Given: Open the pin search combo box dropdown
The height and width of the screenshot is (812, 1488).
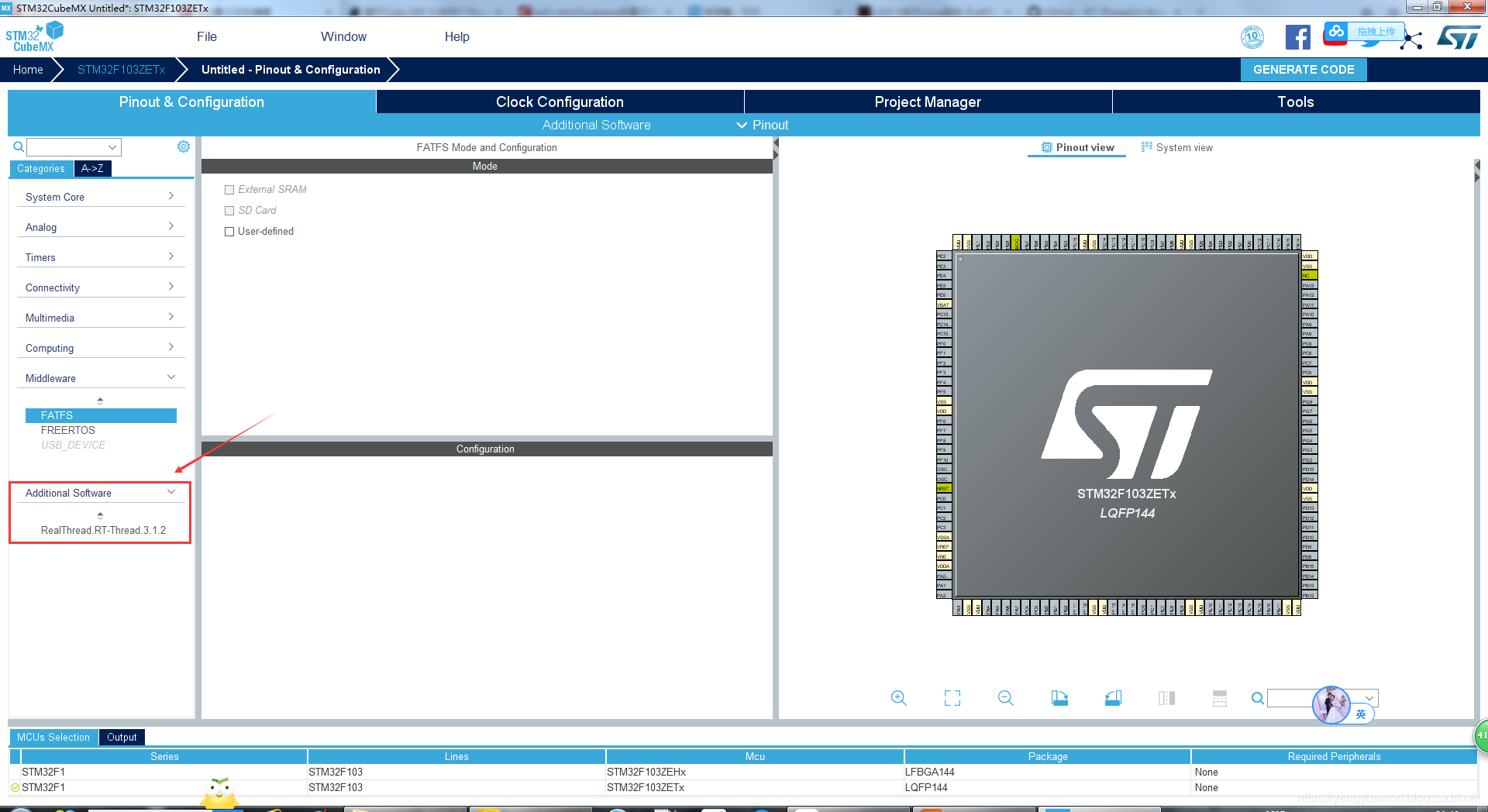Looking at the screenshot, I should 1369,698.
